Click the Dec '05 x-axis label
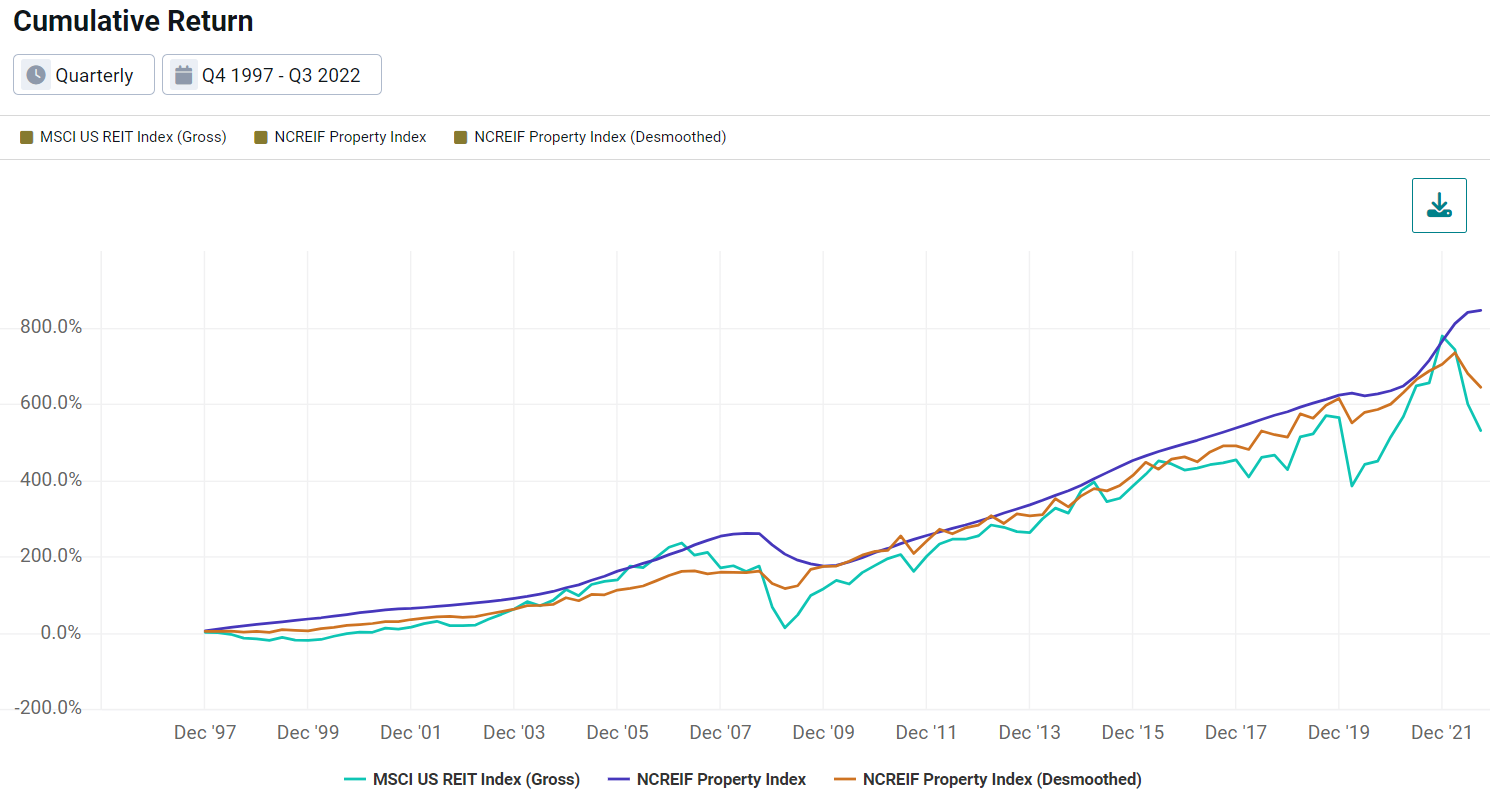 (617, 733)
